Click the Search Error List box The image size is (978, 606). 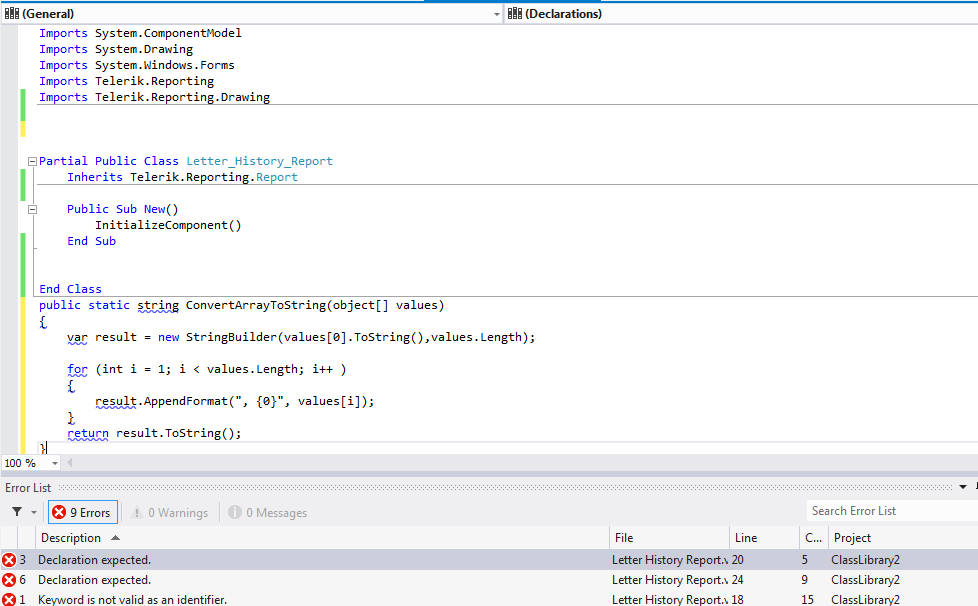click(x=890, y=511)
